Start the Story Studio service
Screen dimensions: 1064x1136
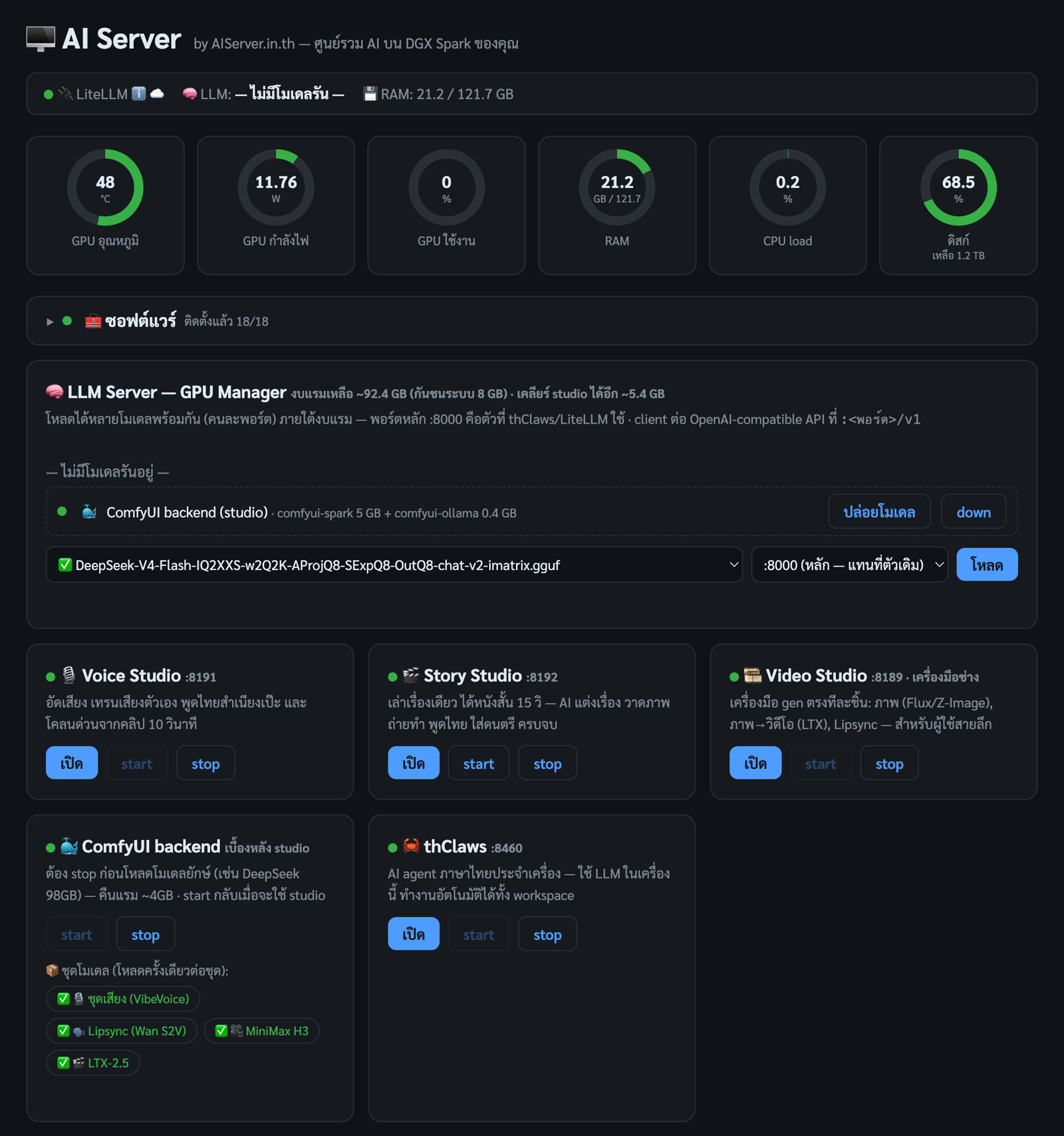(x=479, y=763)
